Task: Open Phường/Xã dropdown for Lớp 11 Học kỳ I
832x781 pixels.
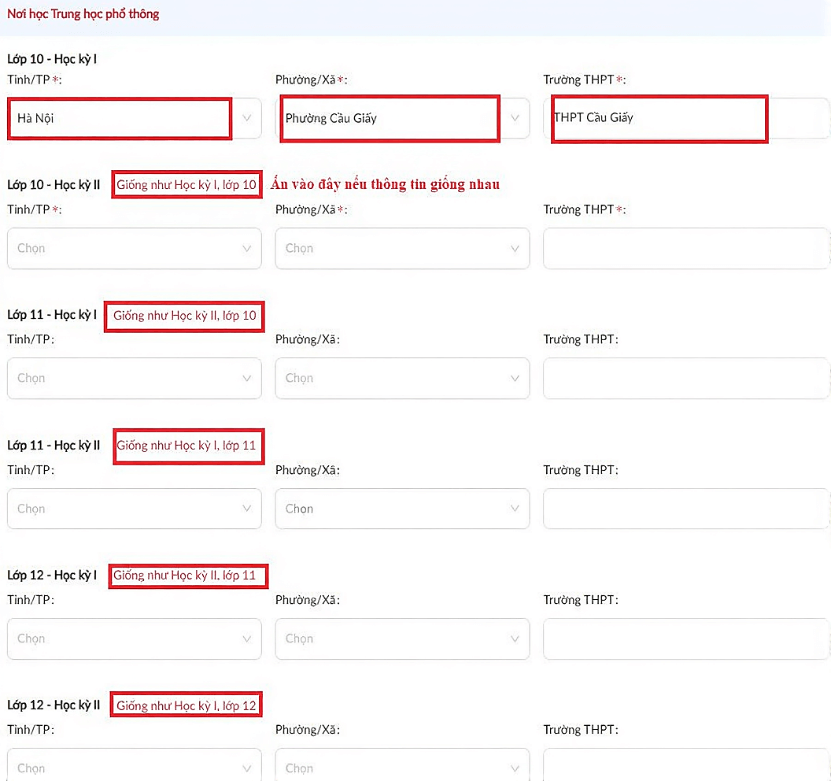Action: [x=402, y=378]
